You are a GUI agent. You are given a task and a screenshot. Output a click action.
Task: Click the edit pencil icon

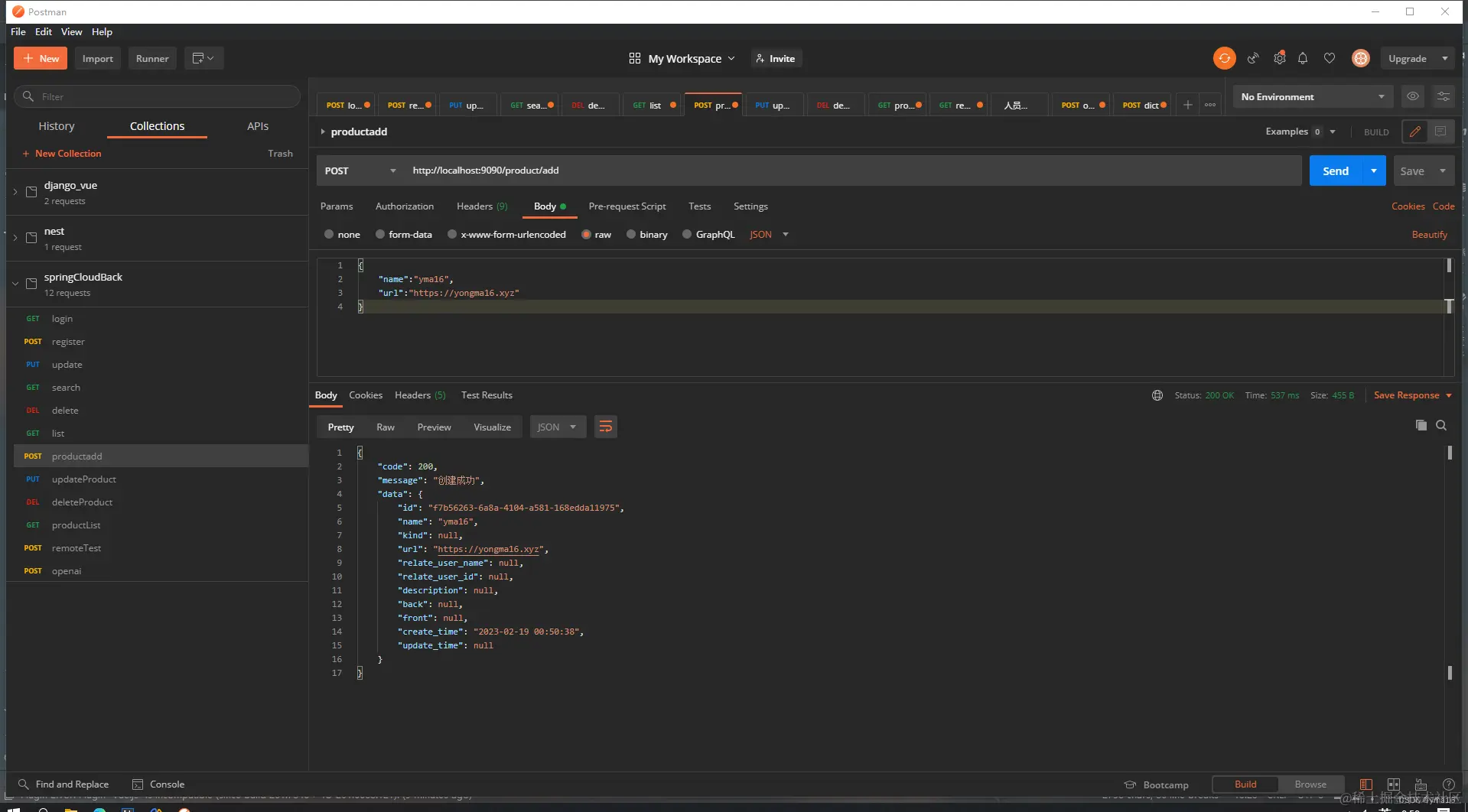tap(1415, 132)
